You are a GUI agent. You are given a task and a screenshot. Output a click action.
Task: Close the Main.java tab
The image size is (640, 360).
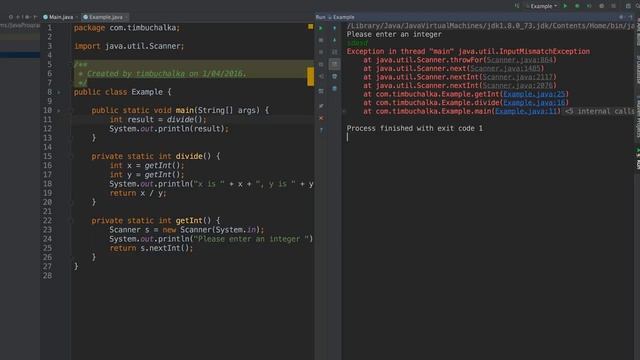tap(77, 17)
